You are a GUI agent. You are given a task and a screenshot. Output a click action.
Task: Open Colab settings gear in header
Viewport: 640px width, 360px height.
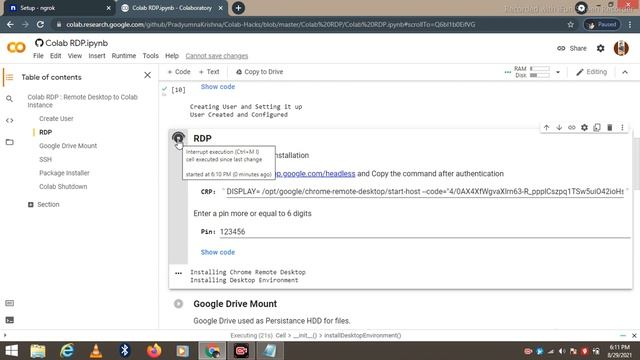[x=600, y=48]
